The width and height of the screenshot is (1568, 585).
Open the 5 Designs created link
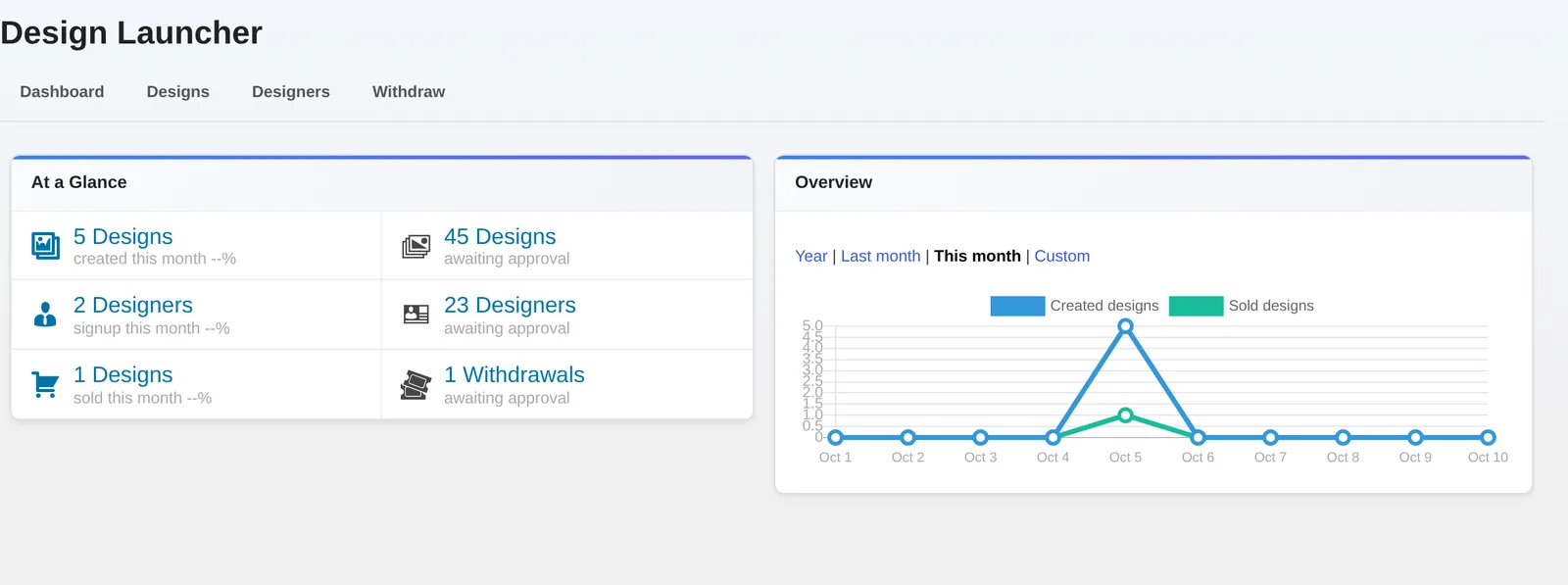pos(122,237)
